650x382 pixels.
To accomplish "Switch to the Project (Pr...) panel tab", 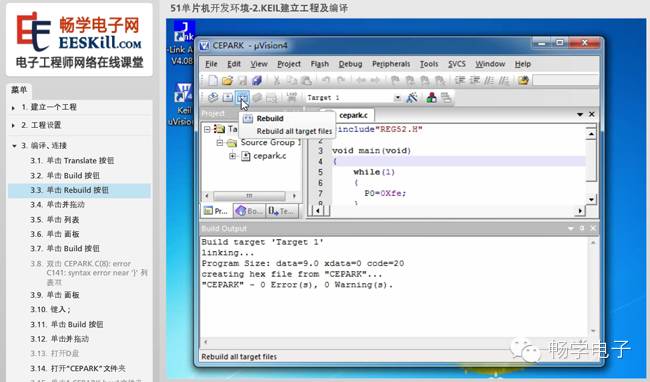I will click(216, 211).
